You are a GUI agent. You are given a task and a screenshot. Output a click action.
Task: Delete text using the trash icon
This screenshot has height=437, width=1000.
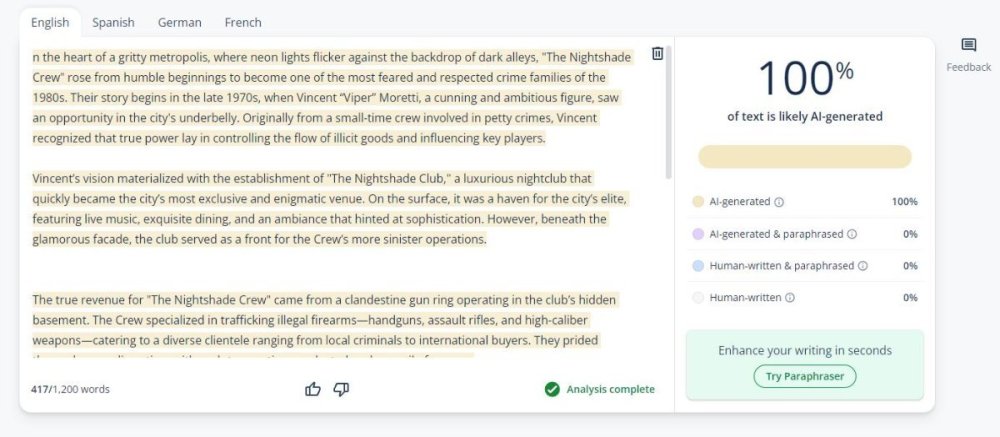tap(657, 54)
